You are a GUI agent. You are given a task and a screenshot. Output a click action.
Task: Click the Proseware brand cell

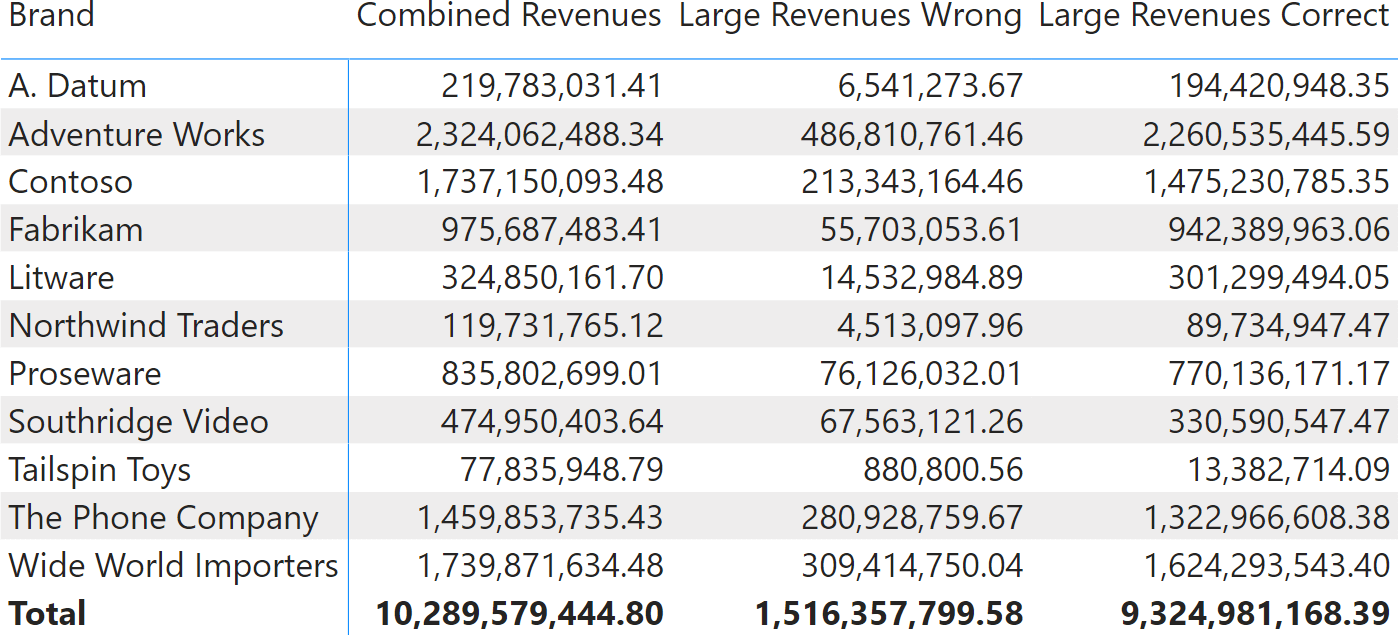(x=85, y=374)
